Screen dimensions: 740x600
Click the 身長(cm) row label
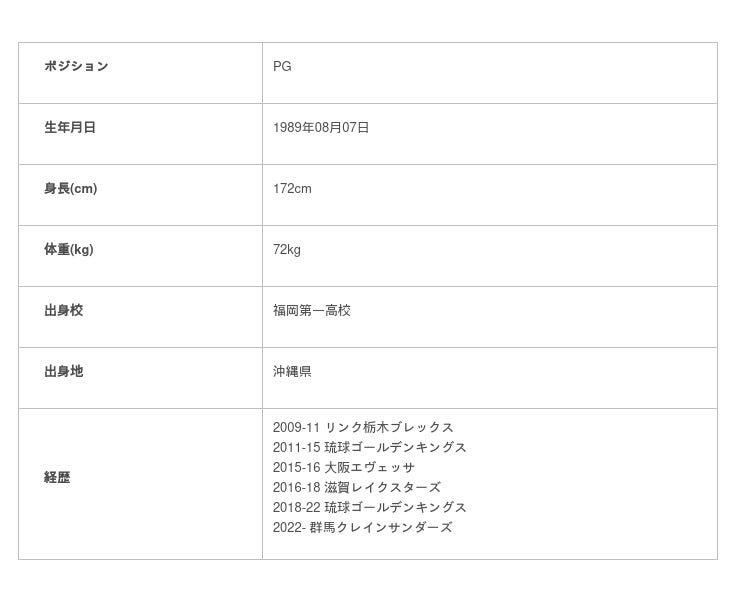(70, 189)
